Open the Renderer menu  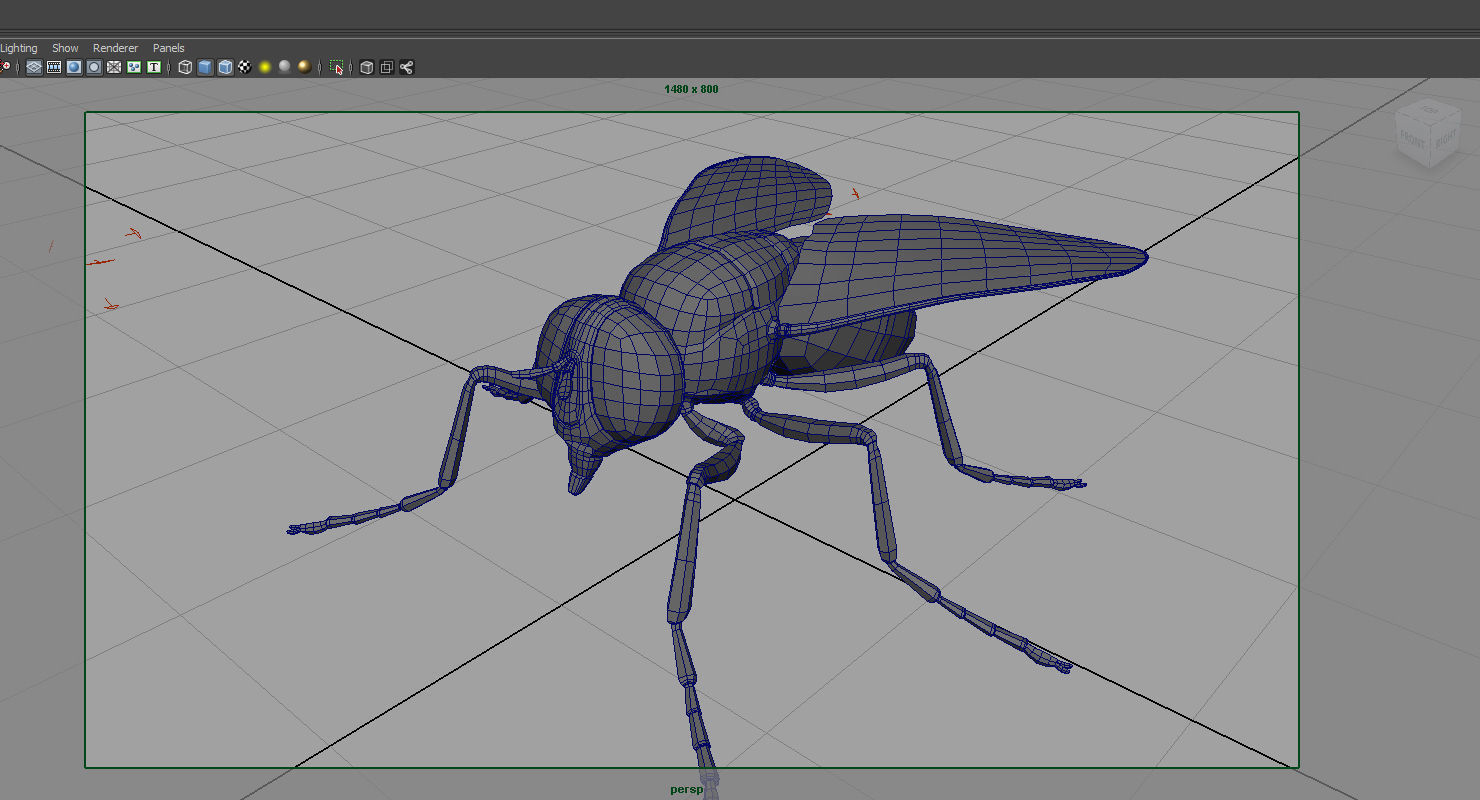[116, 48]
